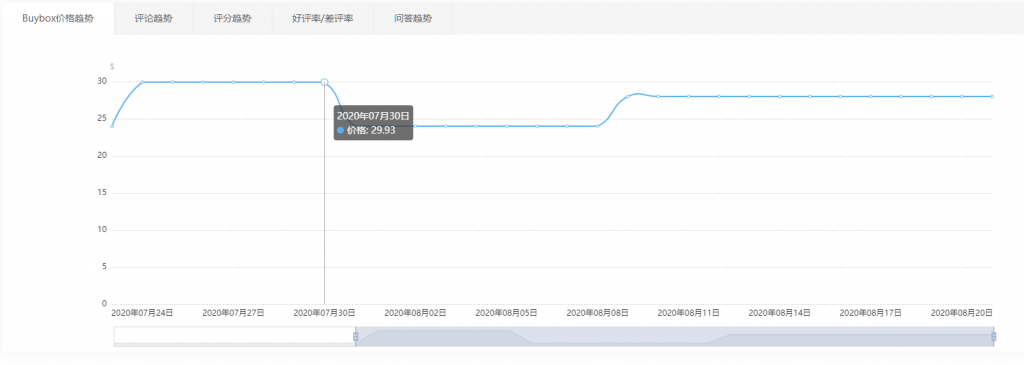Click the left zoom slider handle
The width and height of the screenshot is (1024, 365).
point(355,336)
